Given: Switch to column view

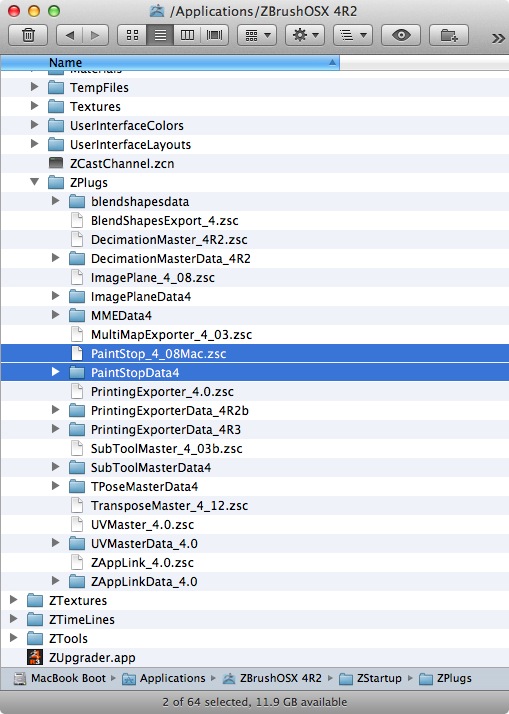Looking at the screenshot, I should [x=187, y=35].
